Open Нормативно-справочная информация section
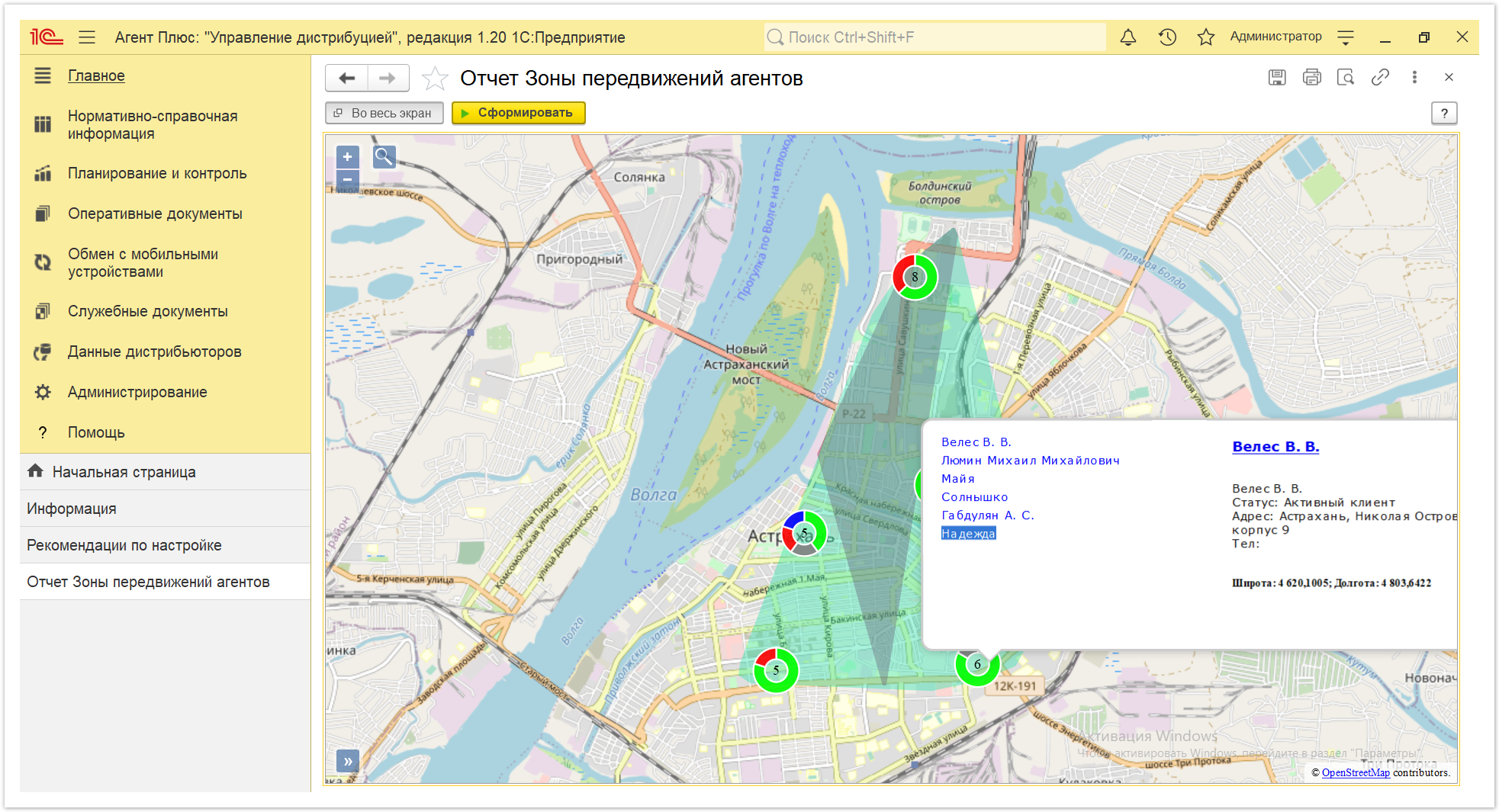Viewport: 1499px width, 812px height. tap(153, 125)
